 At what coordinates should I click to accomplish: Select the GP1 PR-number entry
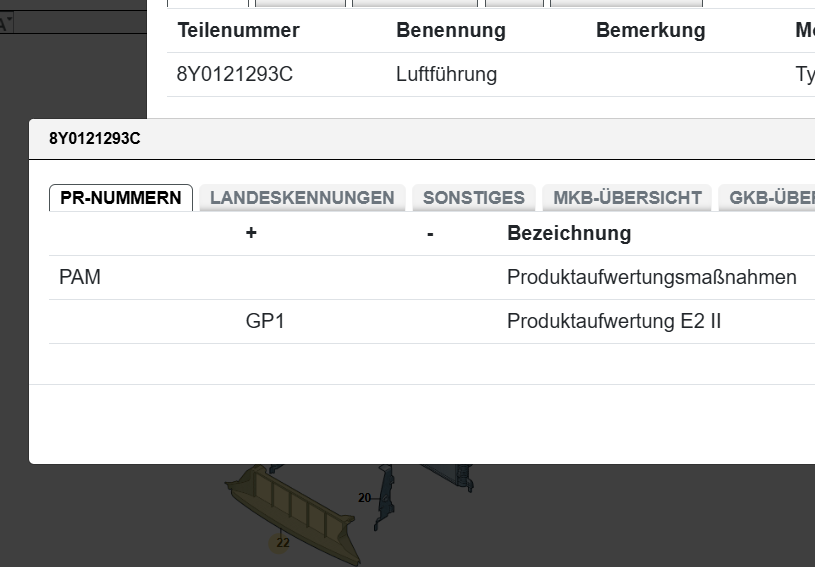[x=265, y=321]
